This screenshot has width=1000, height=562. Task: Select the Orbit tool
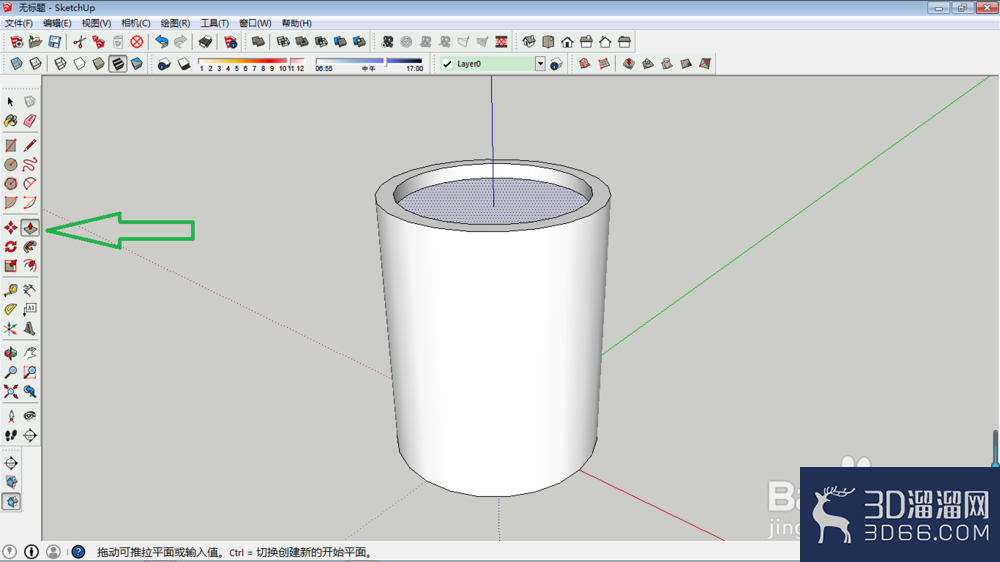pyautogui.click(x=11, y=353)
